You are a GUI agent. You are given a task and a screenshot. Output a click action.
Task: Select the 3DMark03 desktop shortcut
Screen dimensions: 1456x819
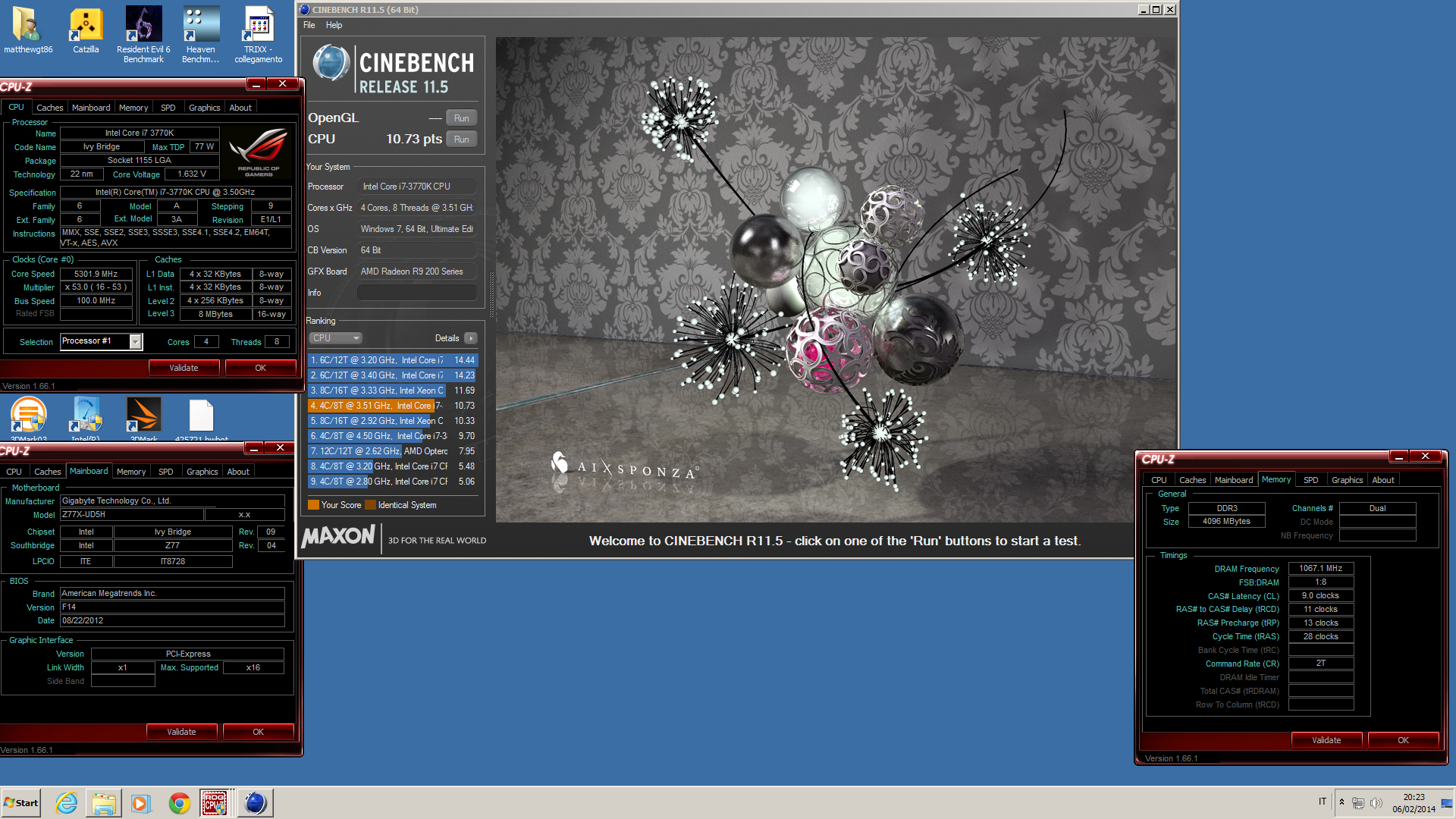pyautogui.click(x=29, y=419)
